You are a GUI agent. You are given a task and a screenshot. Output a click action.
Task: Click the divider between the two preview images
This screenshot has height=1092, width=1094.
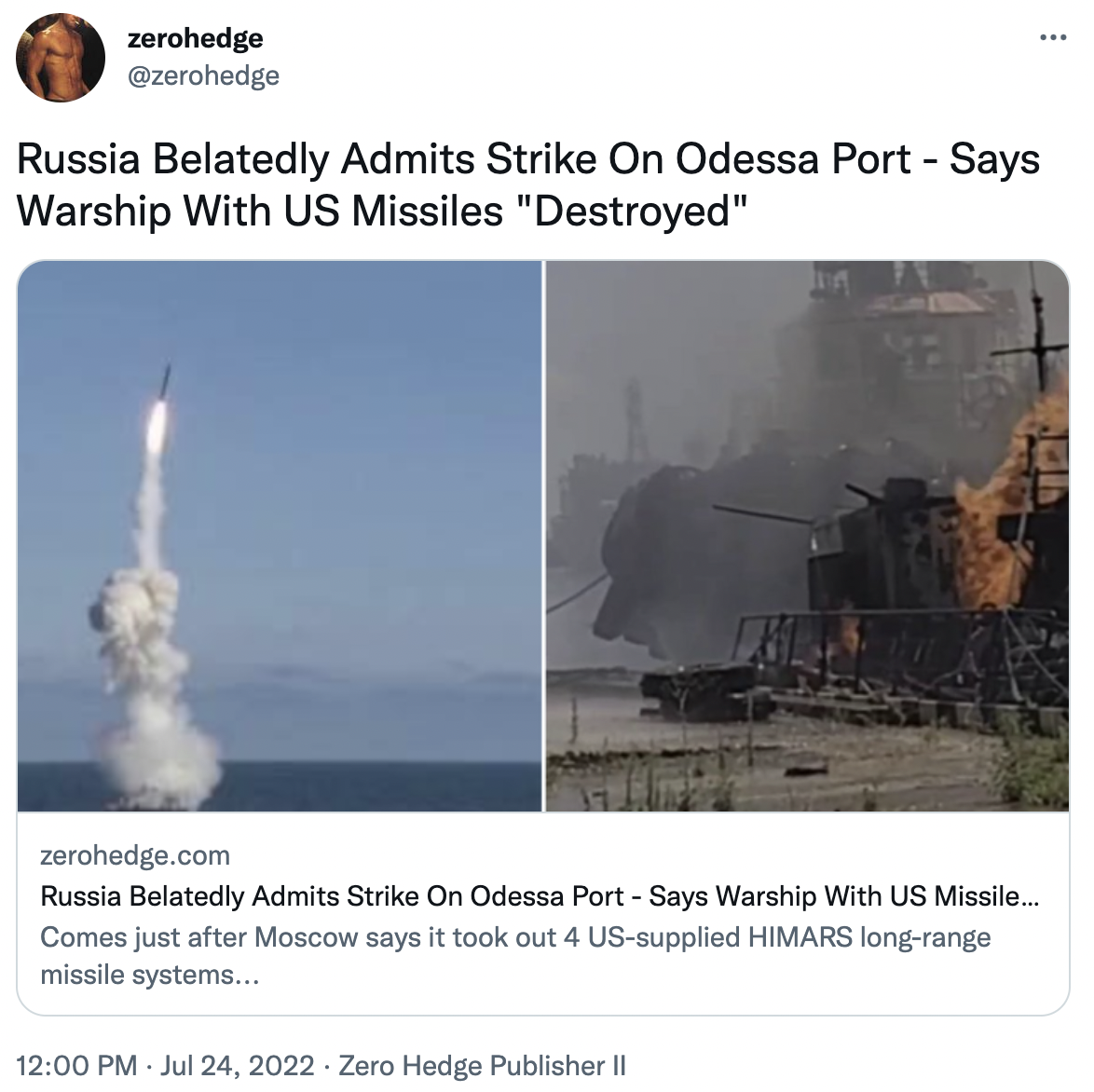coord(544,536)
